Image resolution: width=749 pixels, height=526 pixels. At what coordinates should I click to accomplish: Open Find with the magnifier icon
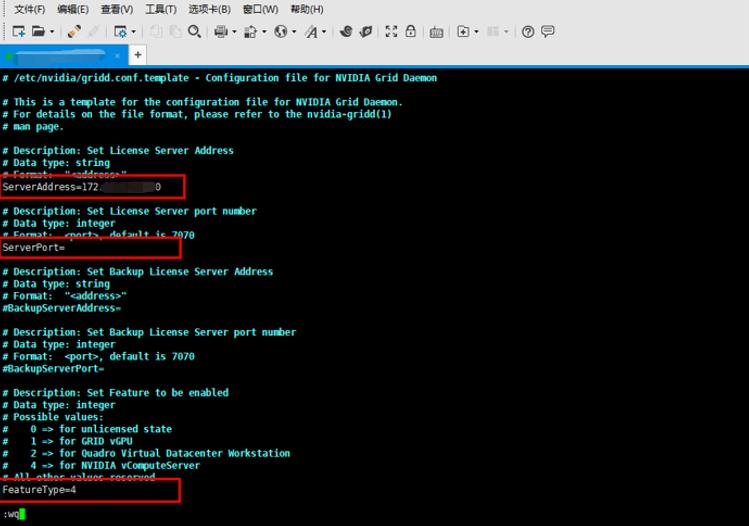194,32
